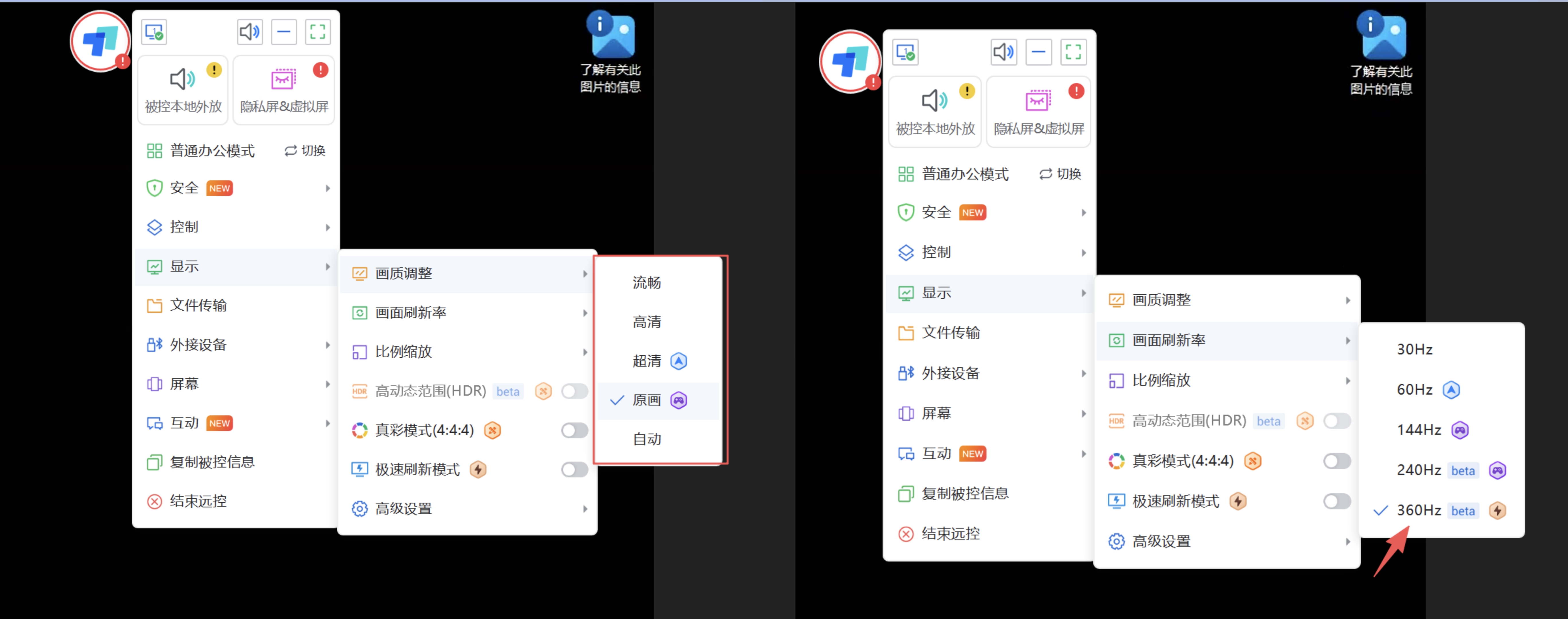Viewport: 1568px width, 619px height.
Task: Expand 互动 submenu arrow in the left menu
Action: (x=327, y=423)
